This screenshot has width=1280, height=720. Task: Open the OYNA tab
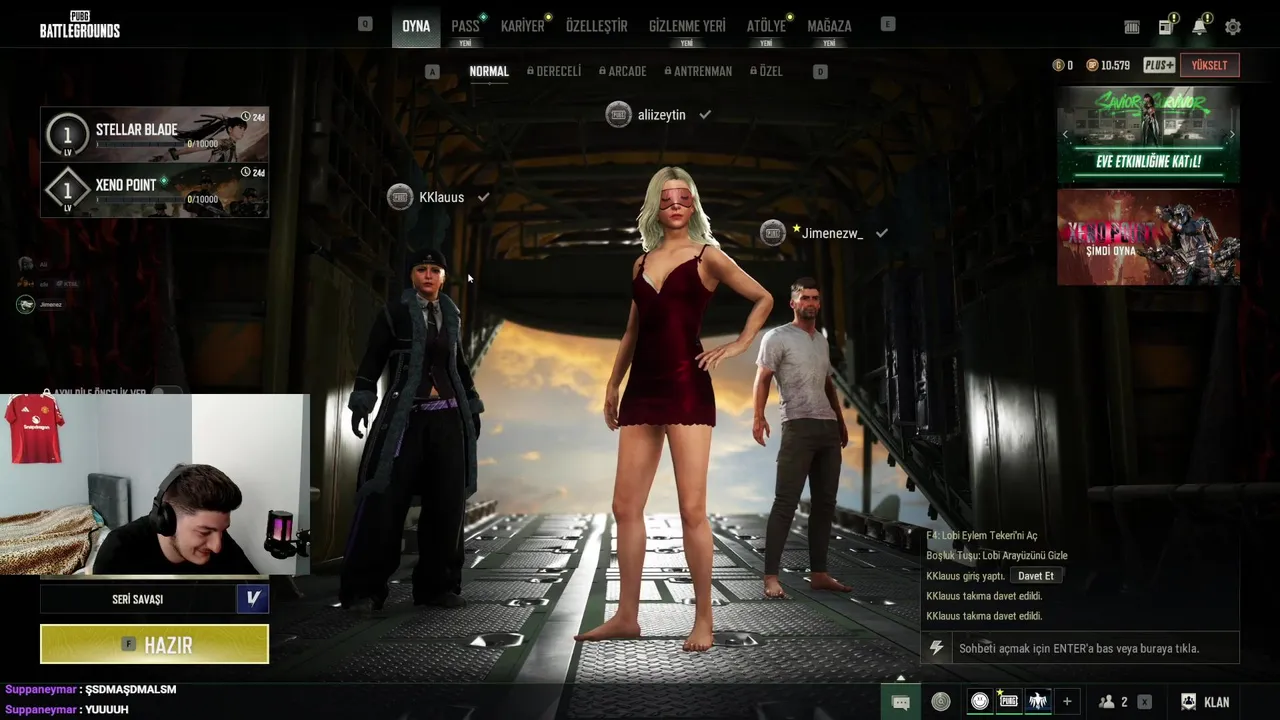tap(416, 26)
